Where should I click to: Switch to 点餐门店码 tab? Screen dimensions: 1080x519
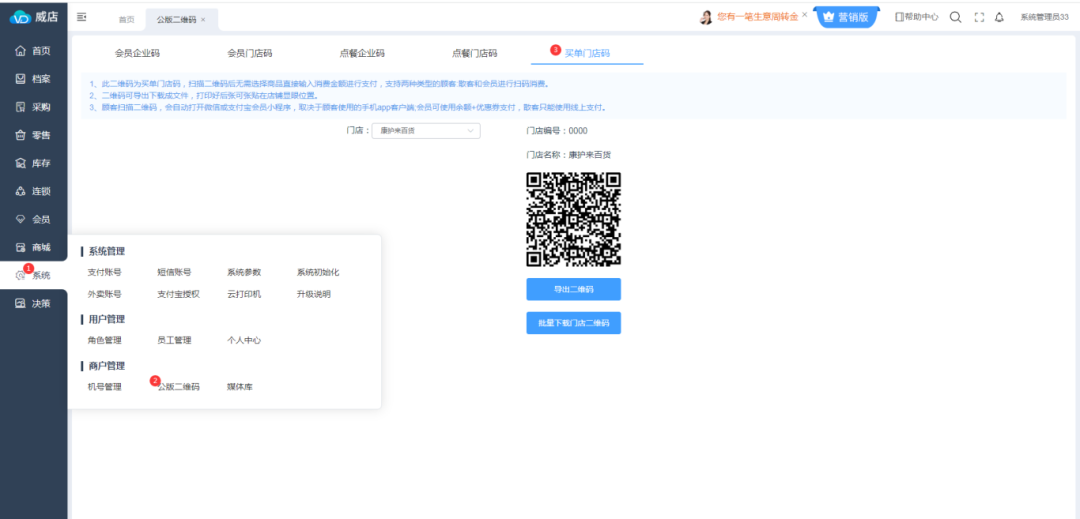click(474, 53)
